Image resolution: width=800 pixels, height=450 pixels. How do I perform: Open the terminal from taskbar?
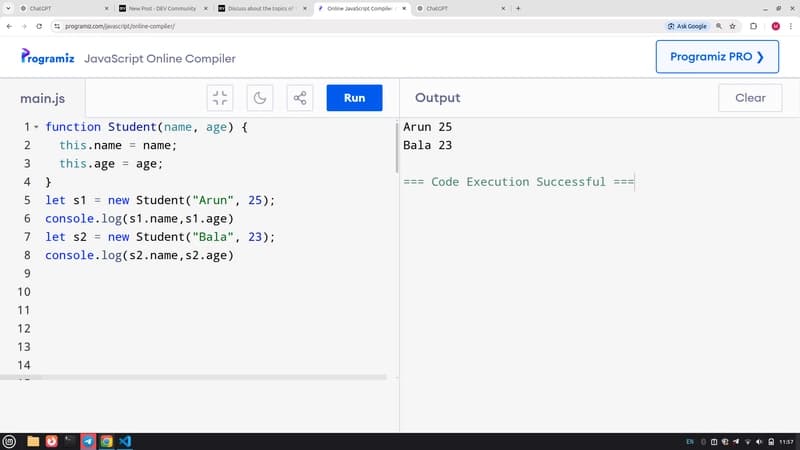pyautogui.click(x=70, y=441)
